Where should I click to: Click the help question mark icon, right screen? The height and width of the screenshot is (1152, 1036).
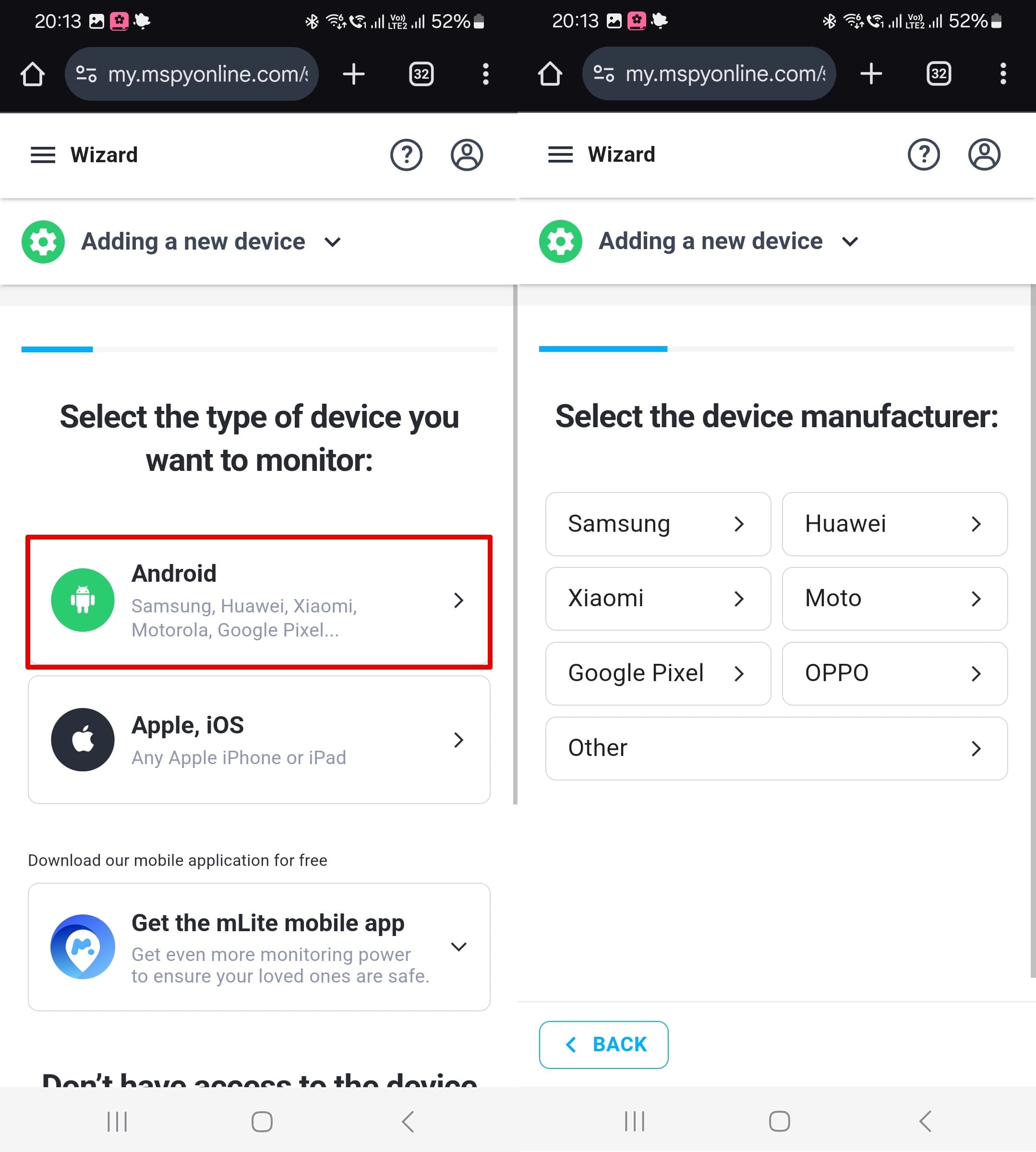tap(924, 154)
